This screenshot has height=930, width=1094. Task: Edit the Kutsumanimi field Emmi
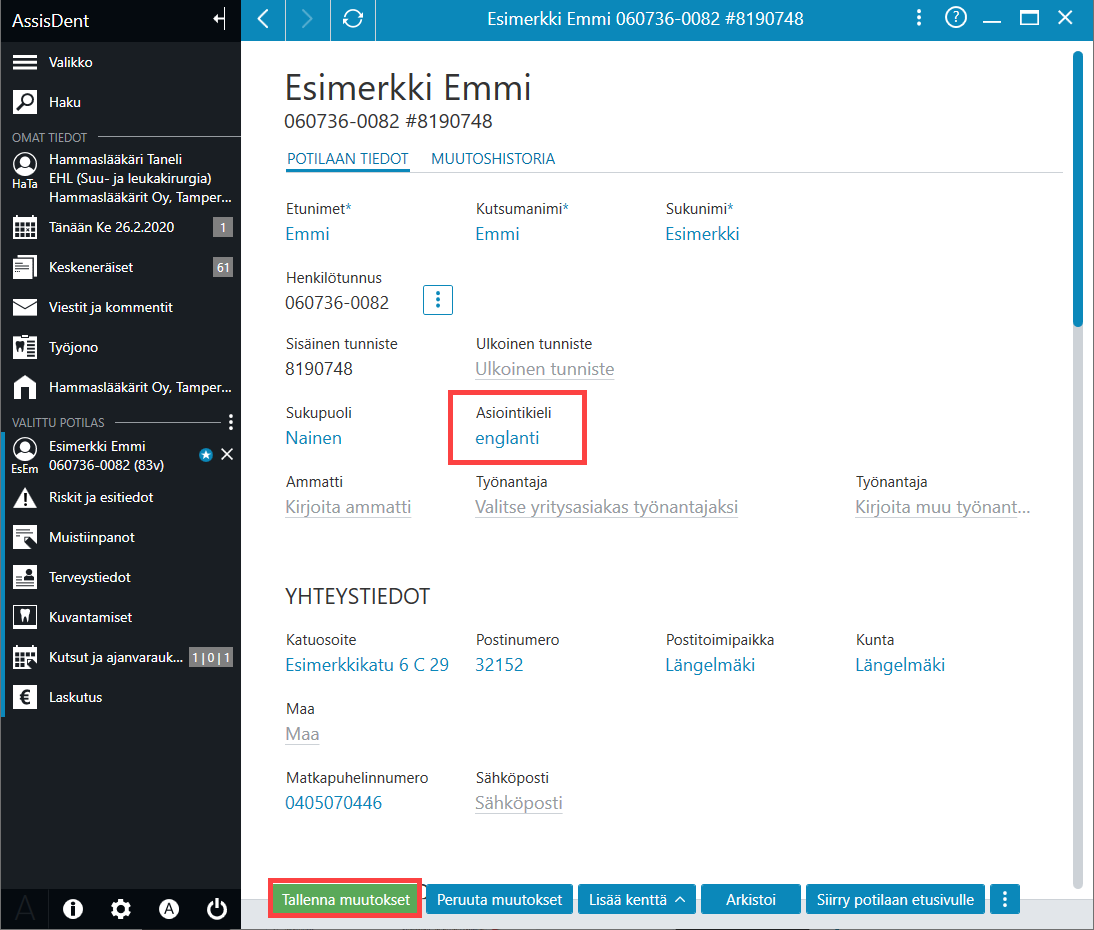pos(497,234)
